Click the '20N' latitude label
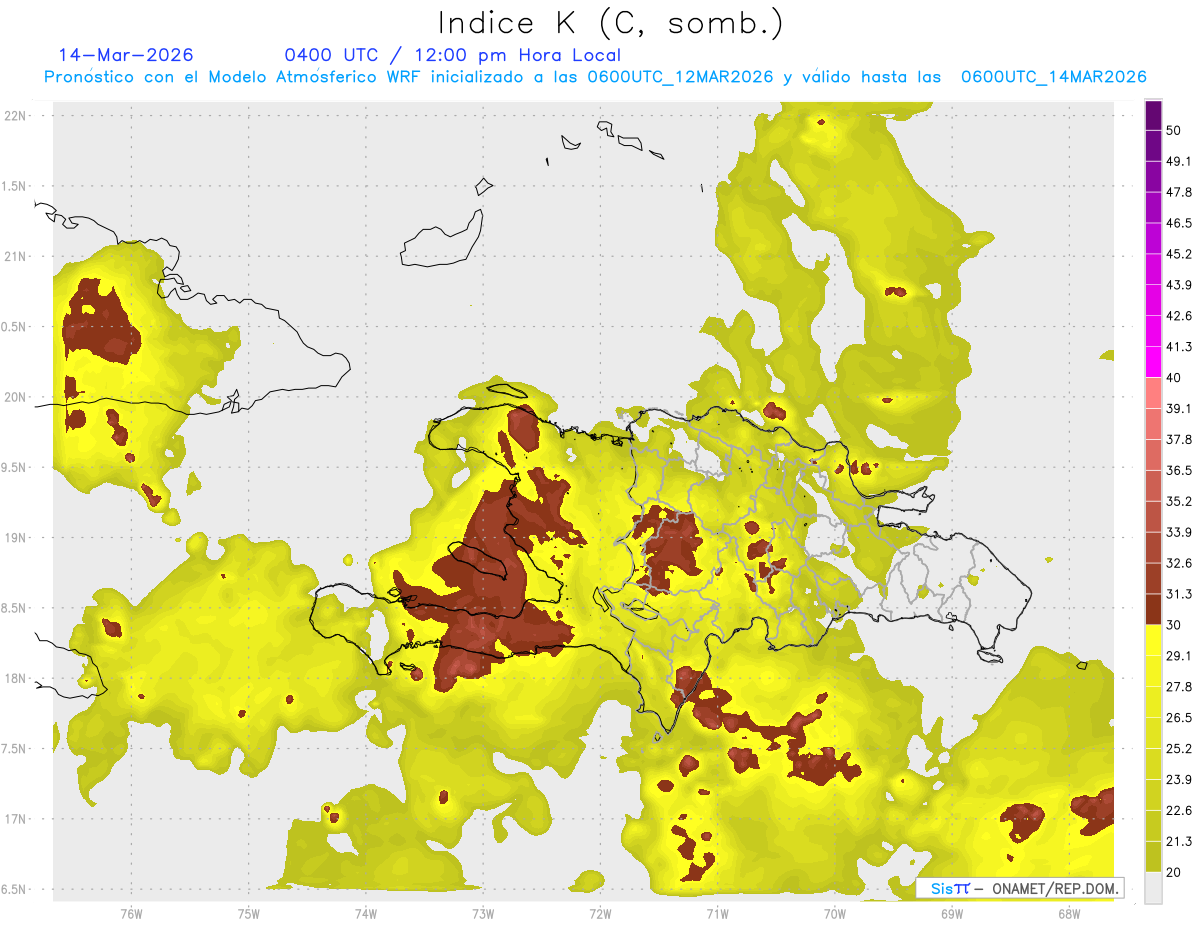This screenshot has height=927, width=1200. click(15, 397)
